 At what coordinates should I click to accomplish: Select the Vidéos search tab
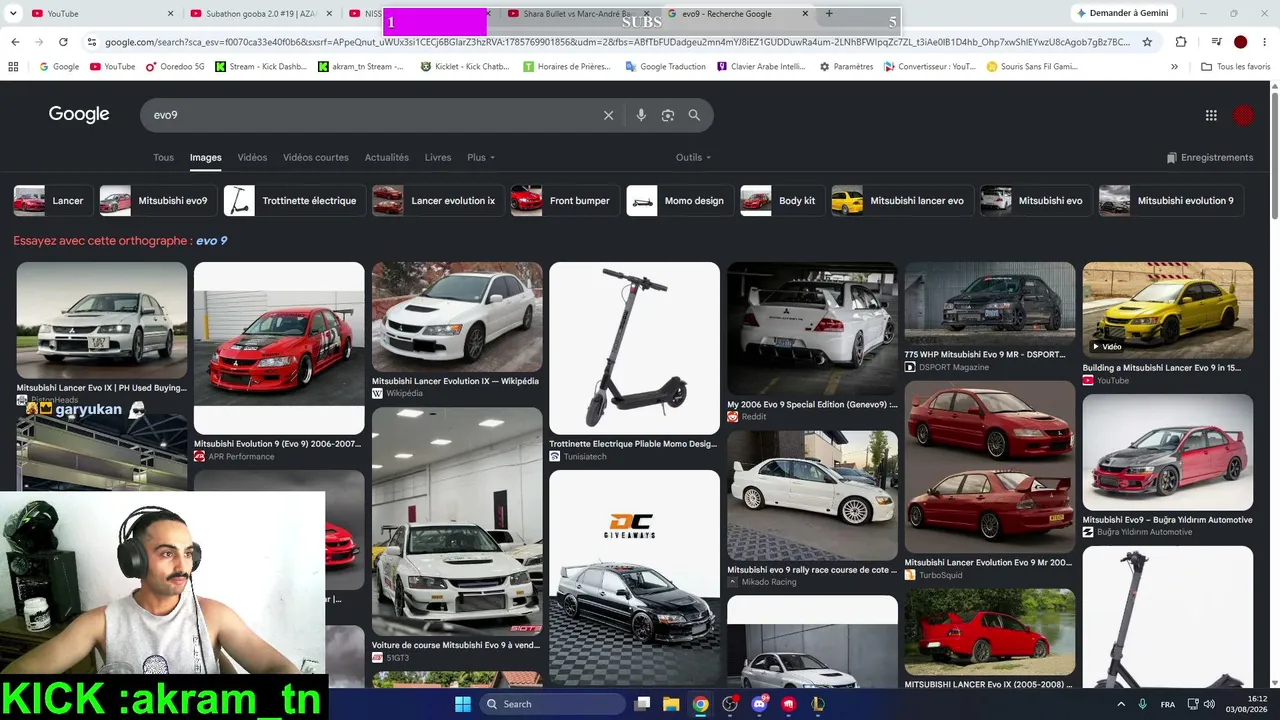(x=252, y=157)
